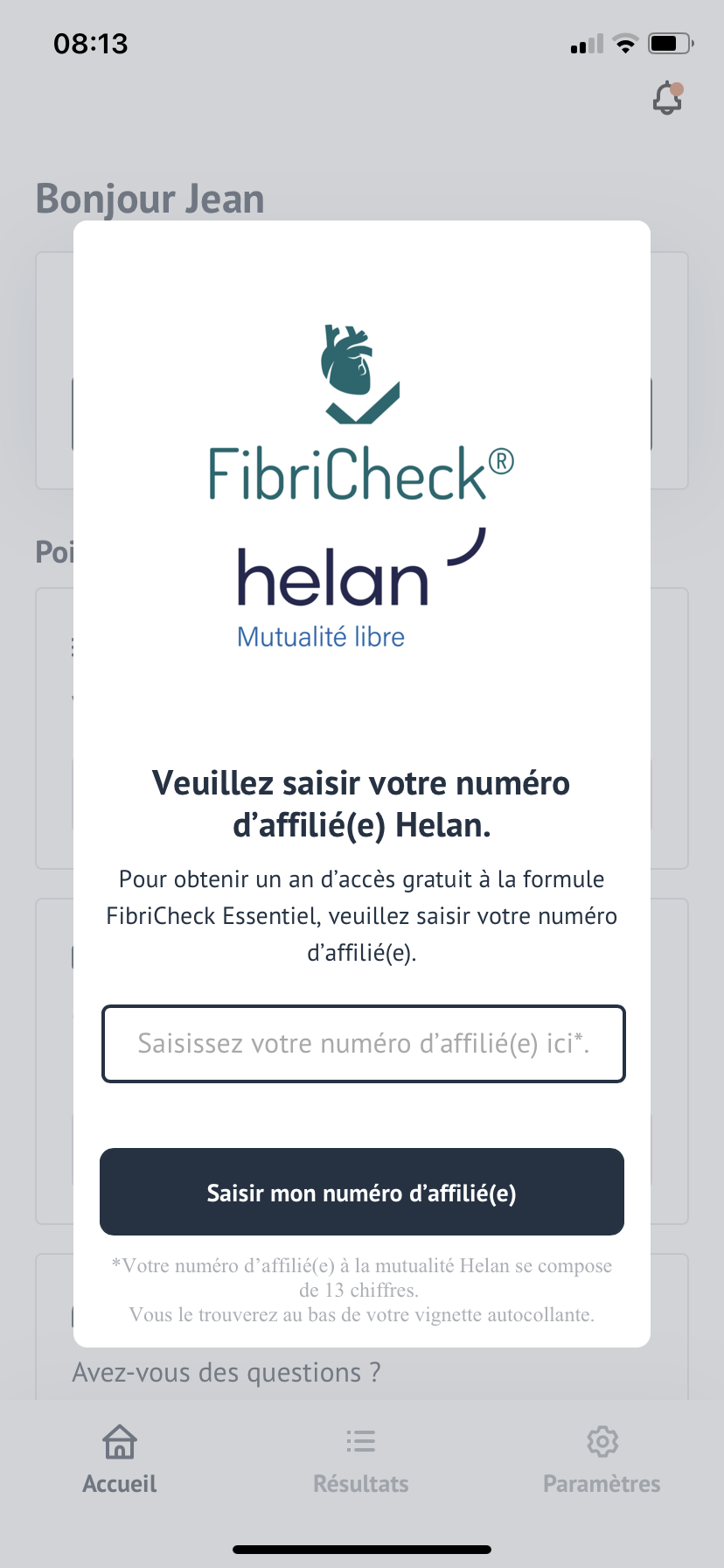724x1568 pixels.
Task: Tap the cellular signal bars icon
Action: click(x=587, y=44)
